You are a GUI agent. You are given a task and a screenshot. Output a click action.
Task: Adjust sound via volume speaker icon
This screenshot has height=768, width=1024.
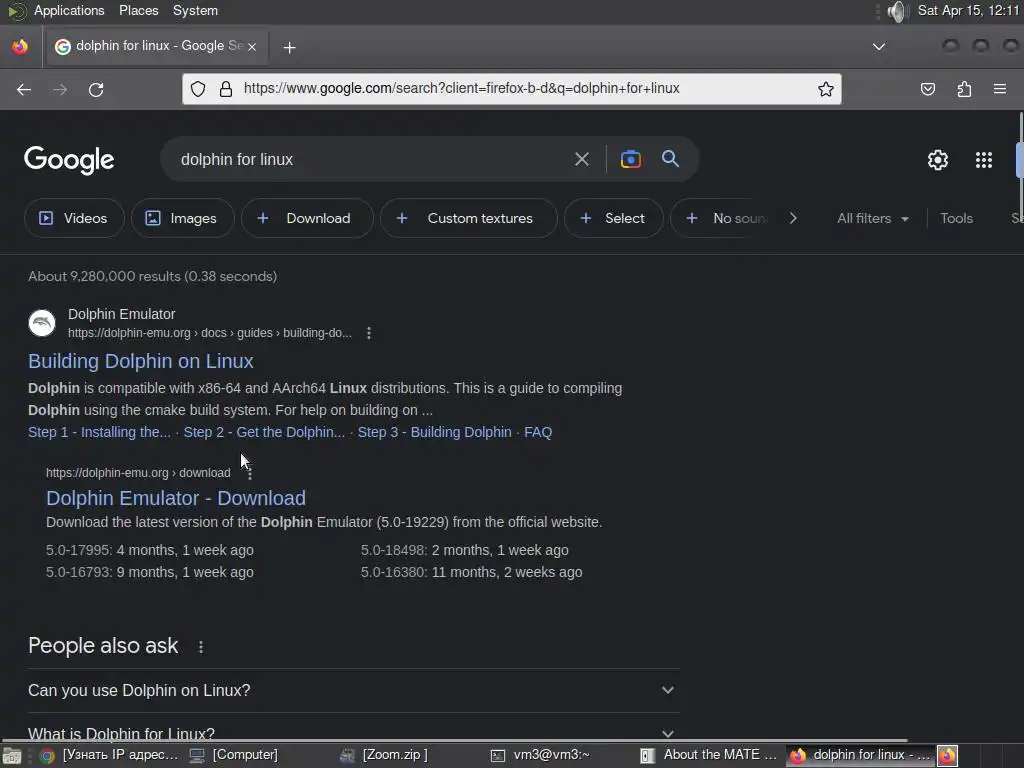pos(898,11)
